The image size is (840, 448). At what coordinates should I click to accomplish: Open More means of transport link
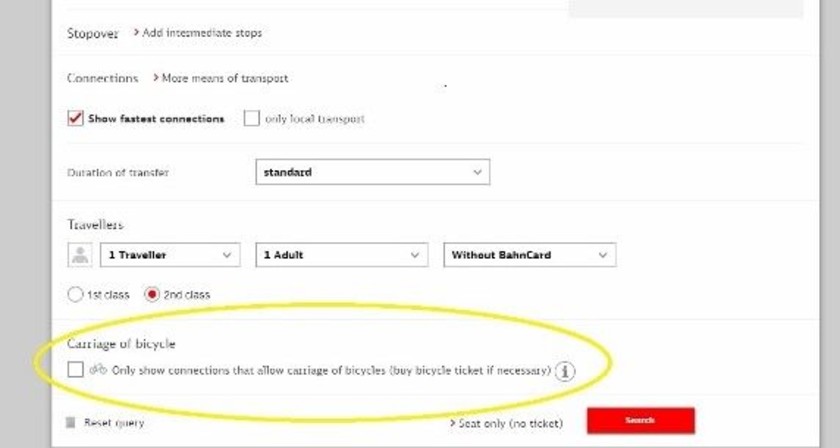[x=225, y=77]
